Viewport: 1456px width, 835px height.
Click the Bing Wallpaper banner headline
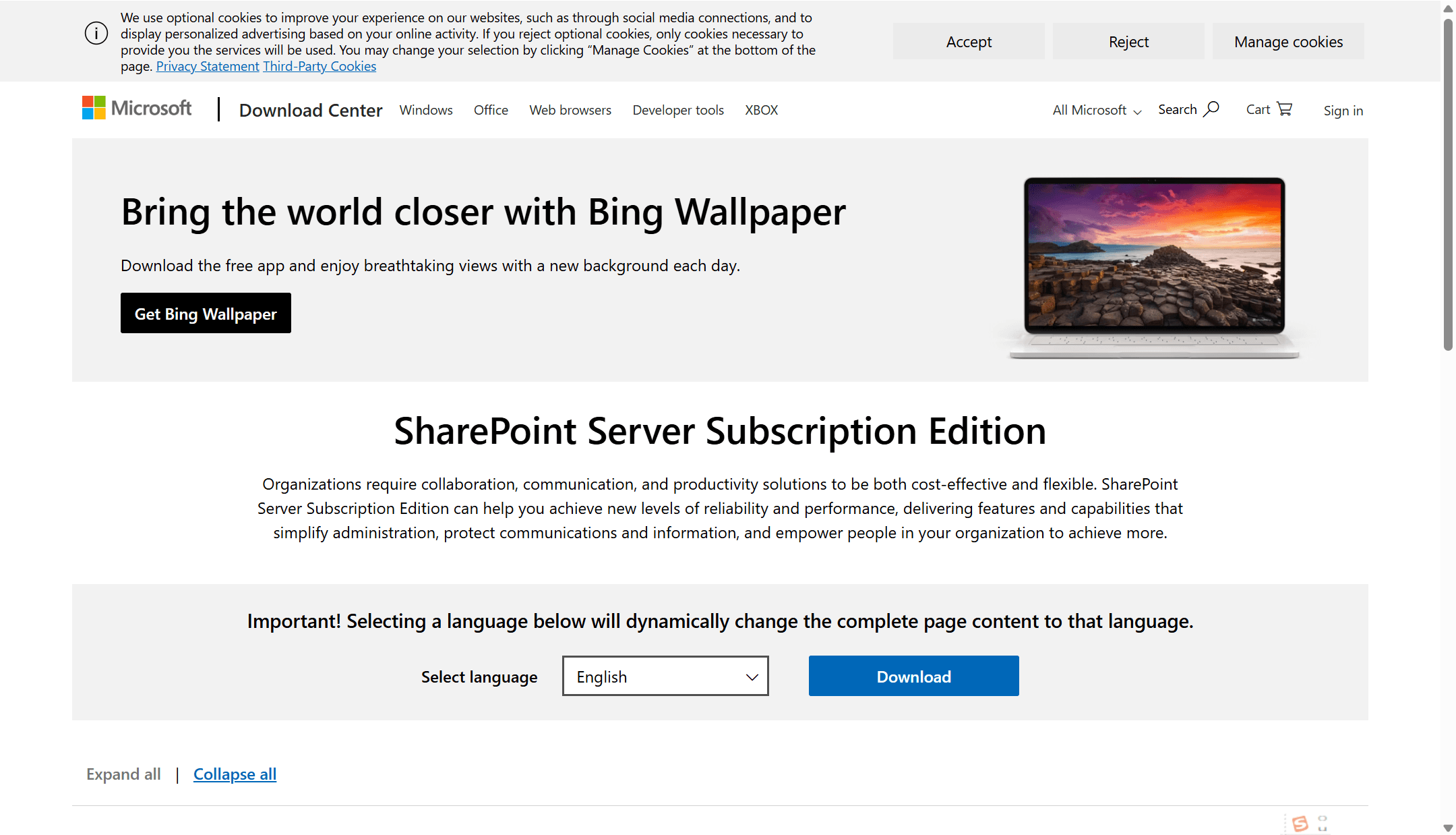[x=483, y=212]
